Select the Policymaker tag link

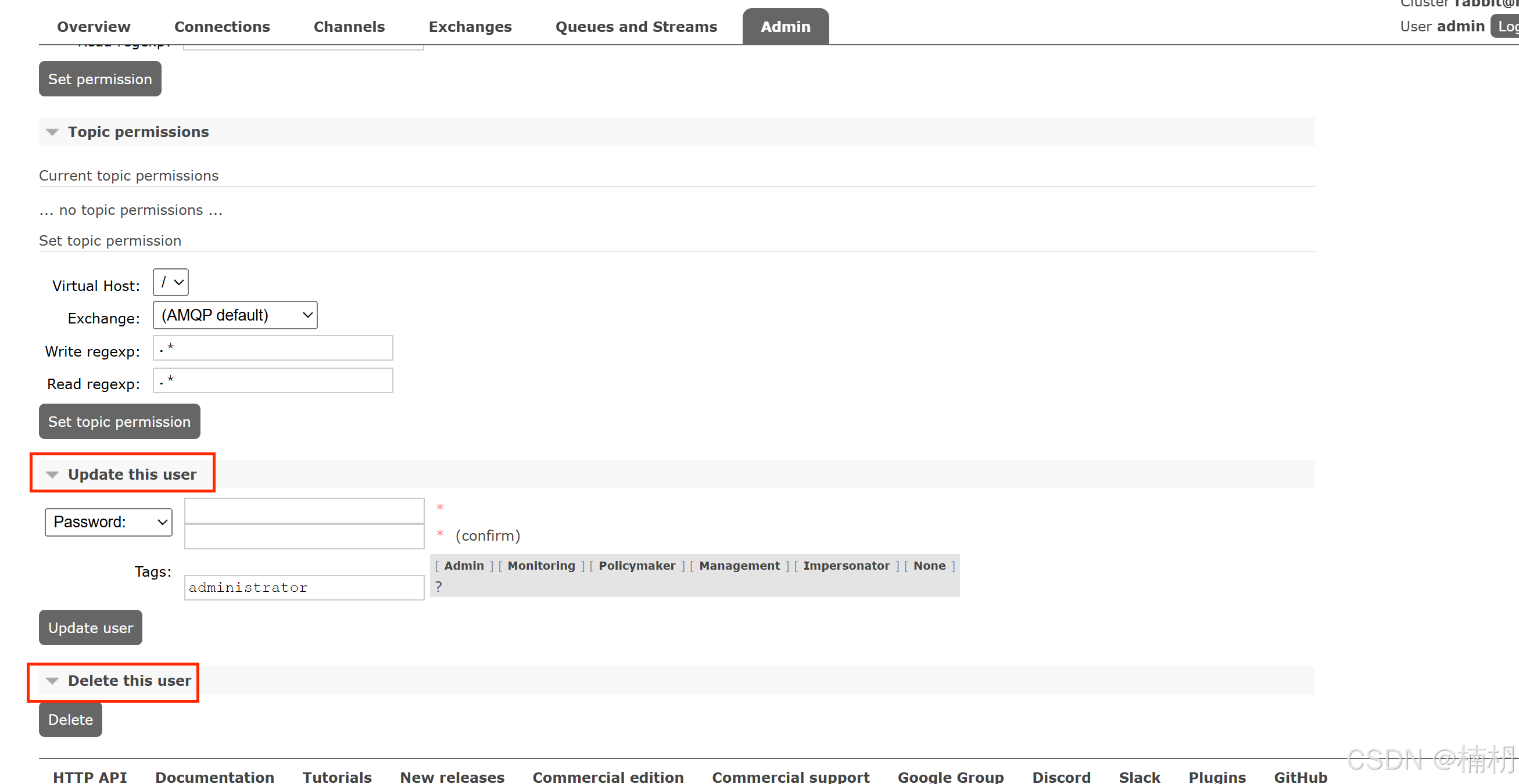pyautogui.click(x=636, y=566)
